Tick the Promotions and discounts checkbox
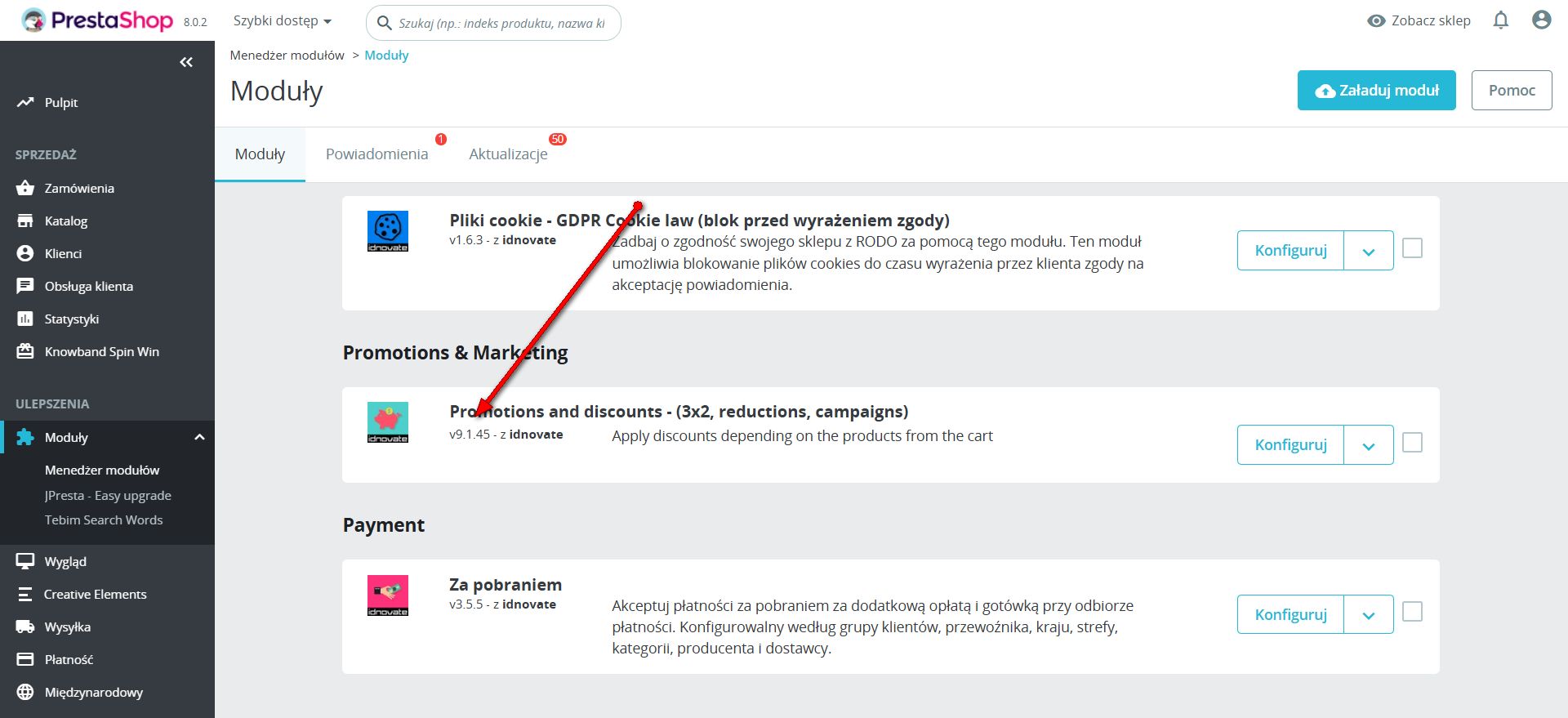 1412,443
